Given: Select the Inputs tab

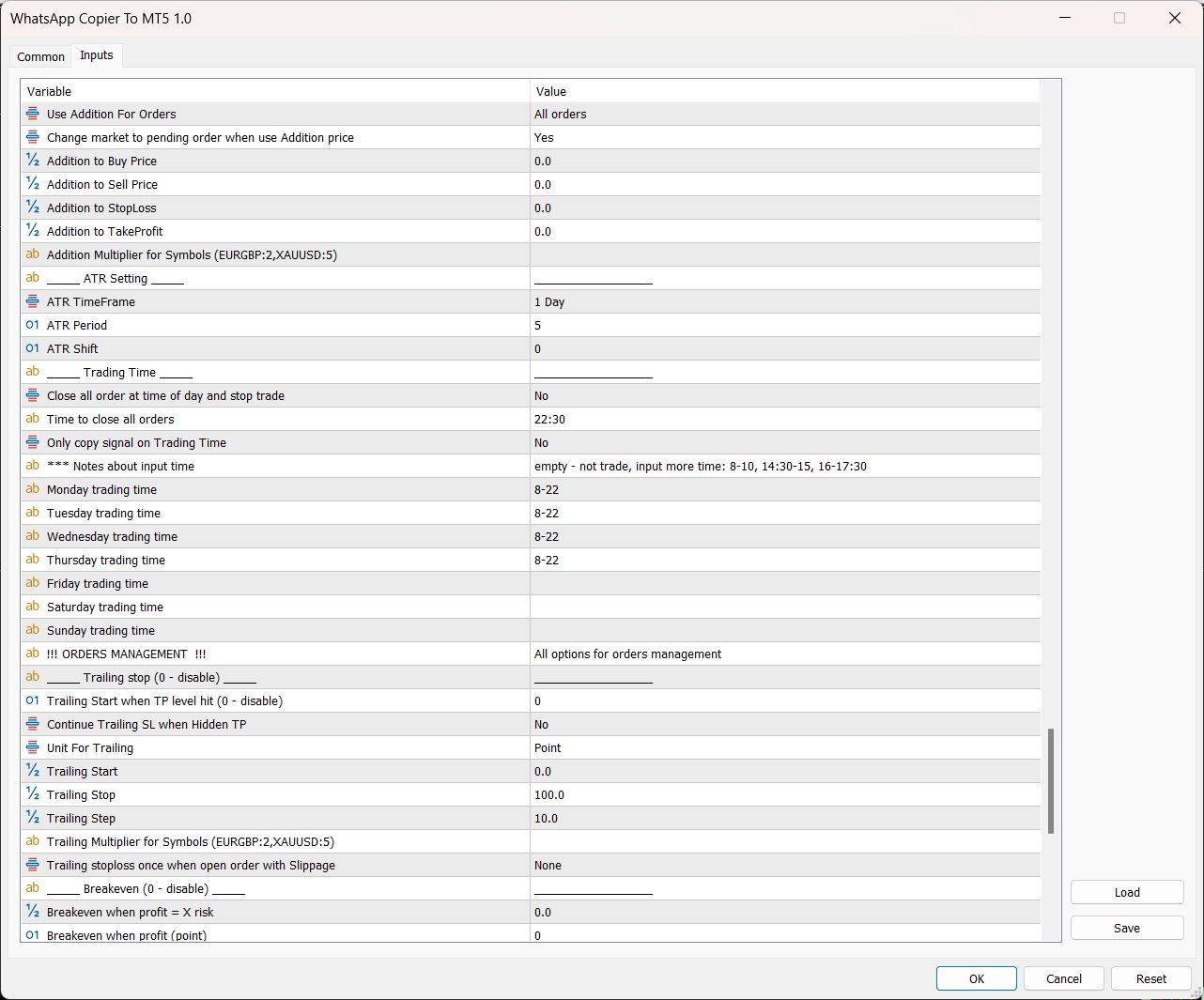Looking at the screenshot, I should point(97,55).
